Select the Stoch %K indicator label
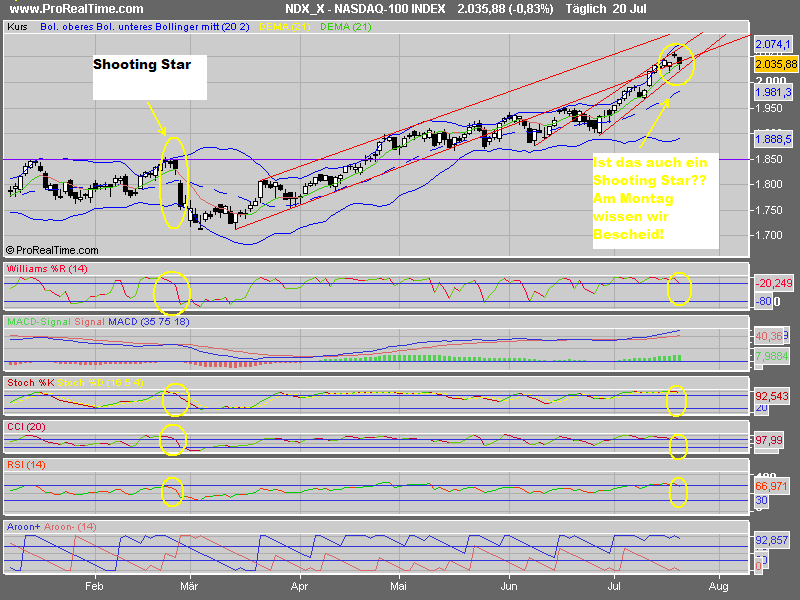The image size is (800, 600). (31, 383)
